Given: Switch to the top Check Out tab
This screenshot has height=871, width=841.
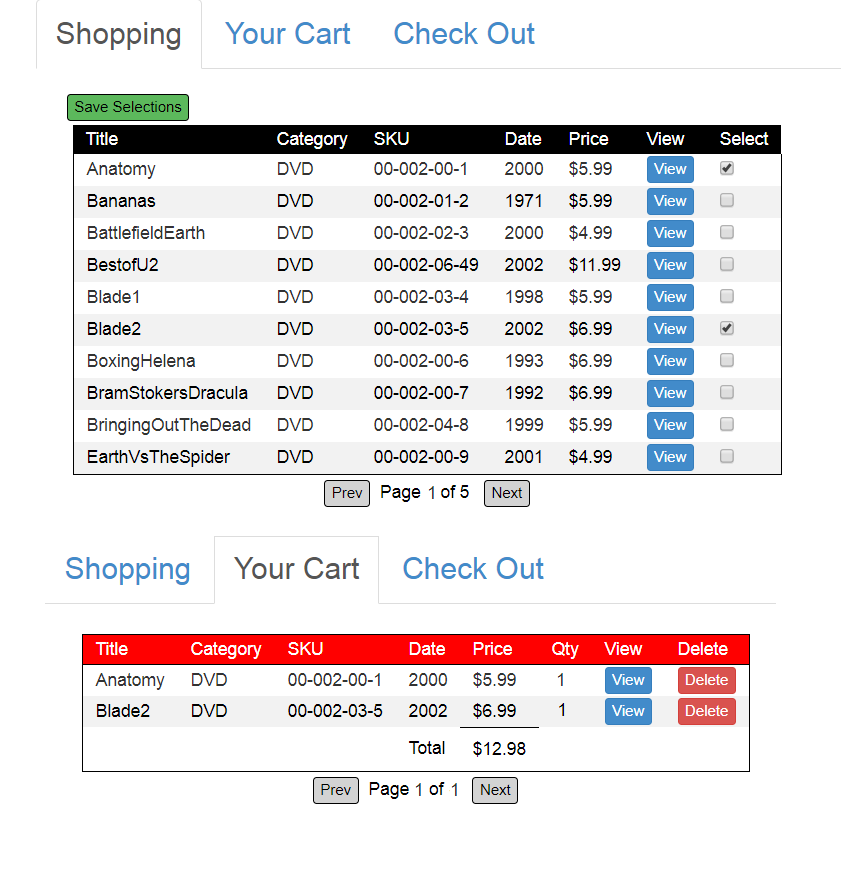Looking at the screenshot, I should [x=464, y=34].
